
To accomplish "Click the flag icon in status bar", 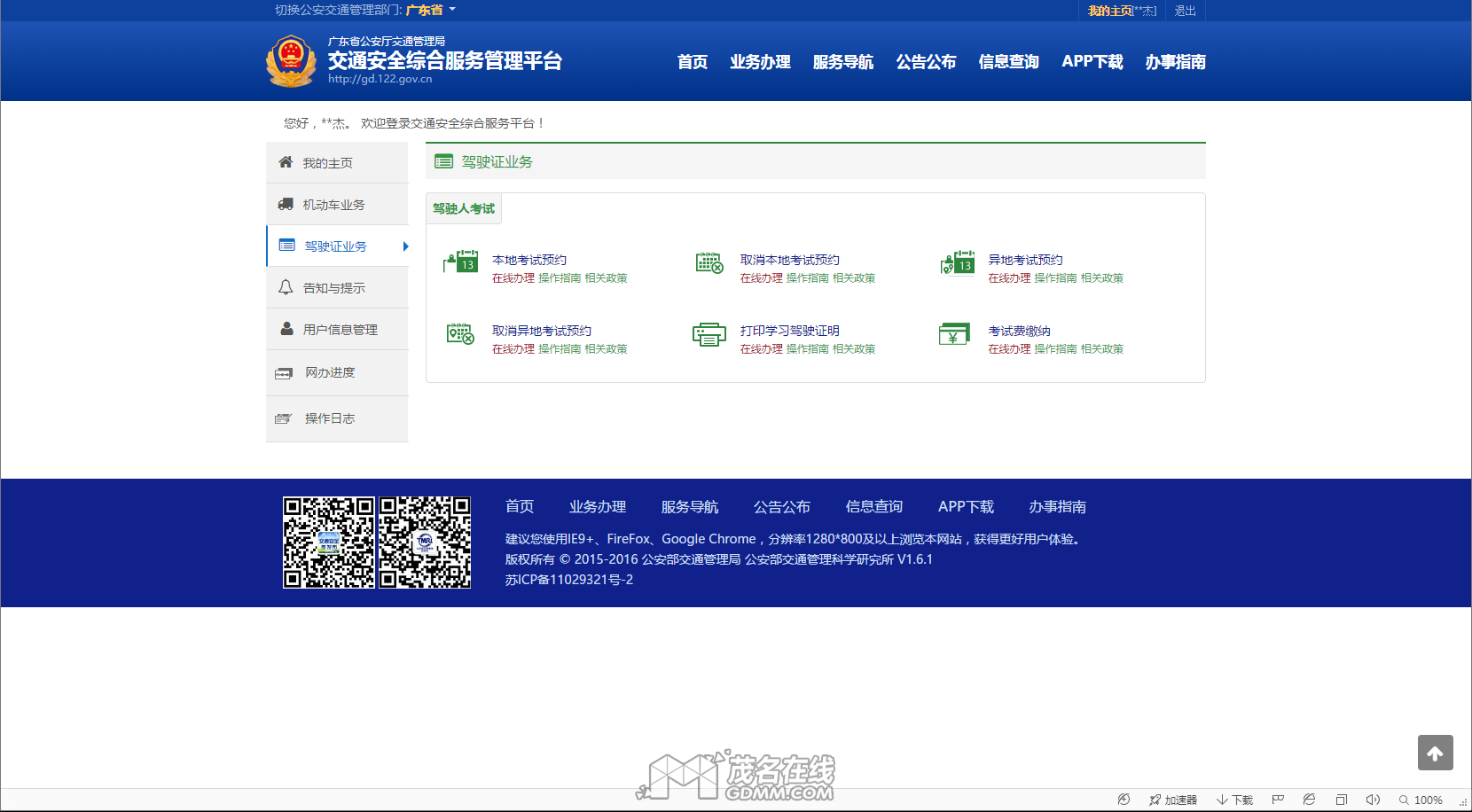I will coord(1278,800).
